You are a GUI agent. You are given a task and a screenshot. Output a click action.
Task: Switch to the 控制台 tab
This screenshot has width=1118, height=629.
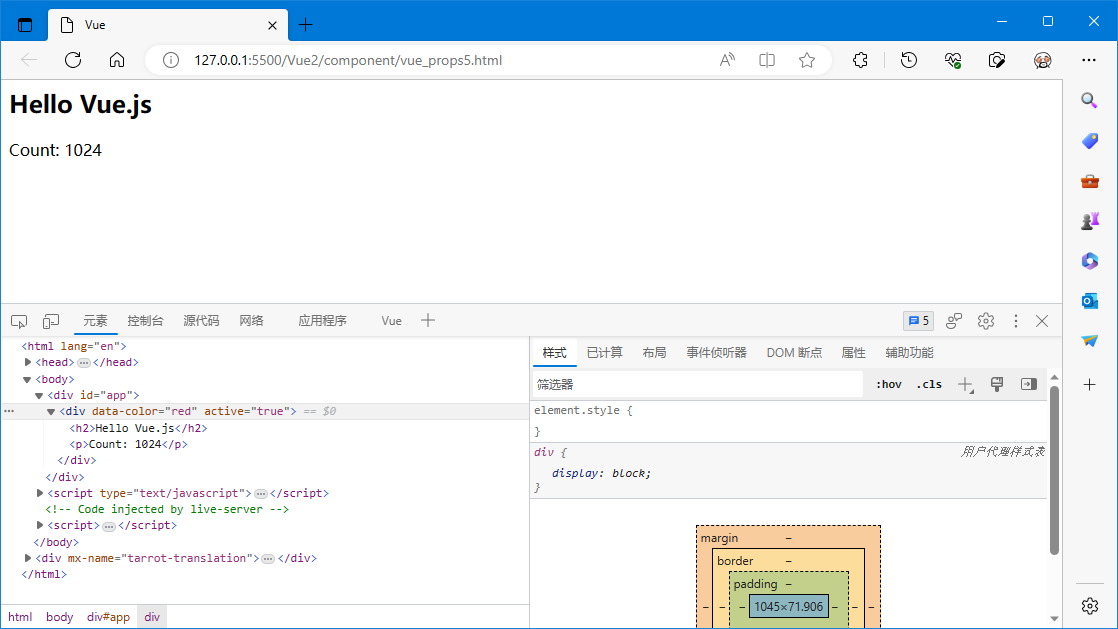(145, 321)
